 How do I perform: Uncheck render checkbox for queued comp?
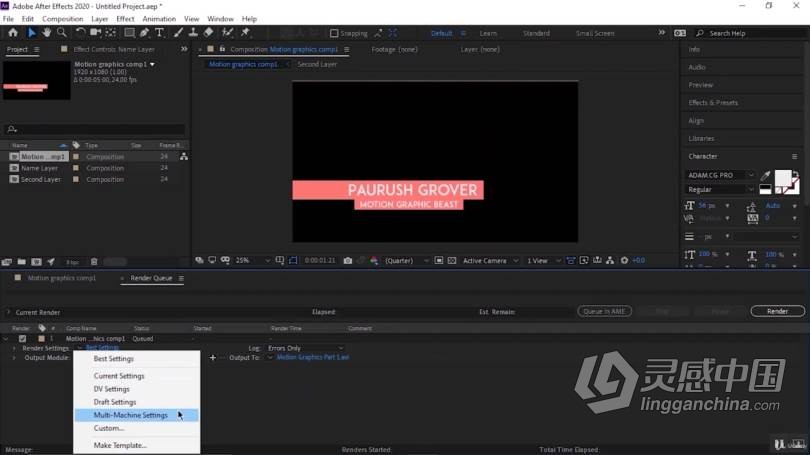point(22,339)
